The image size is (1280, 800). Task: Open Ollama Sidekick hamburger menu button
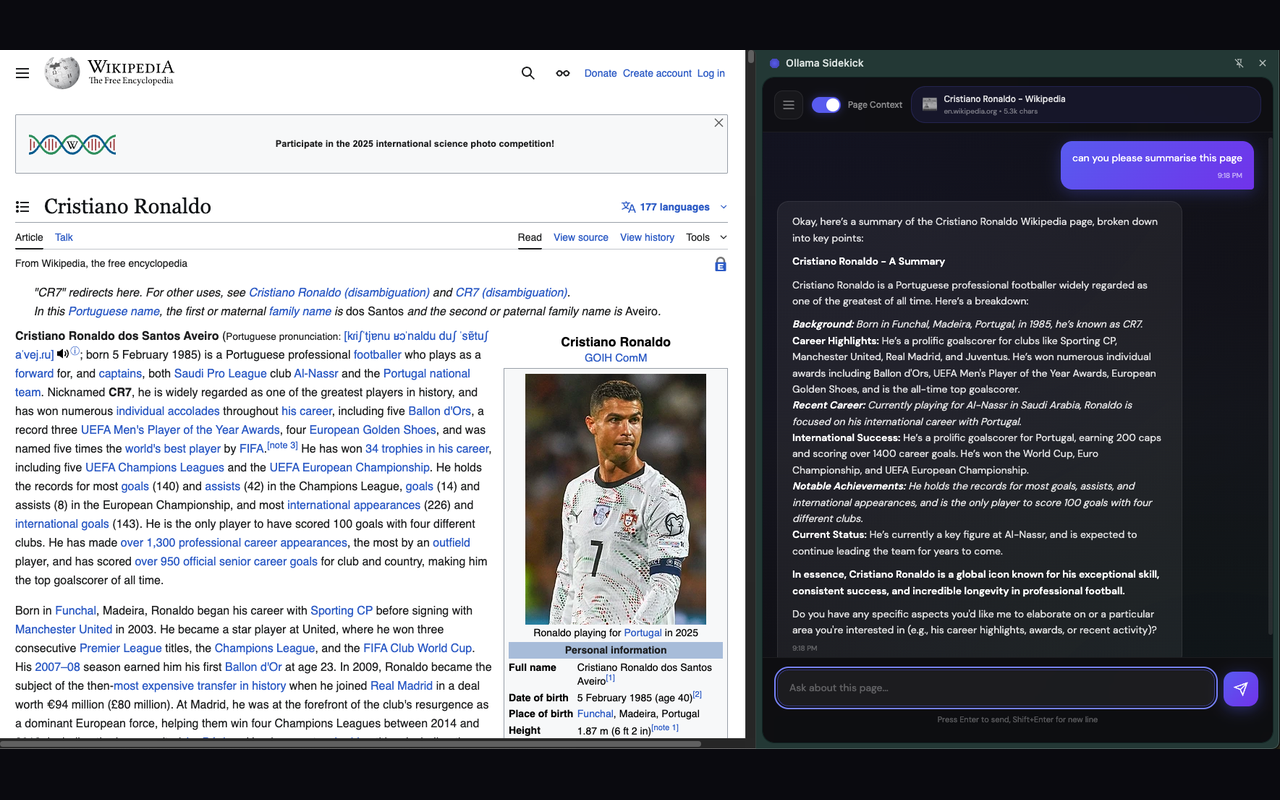point(788,104)
